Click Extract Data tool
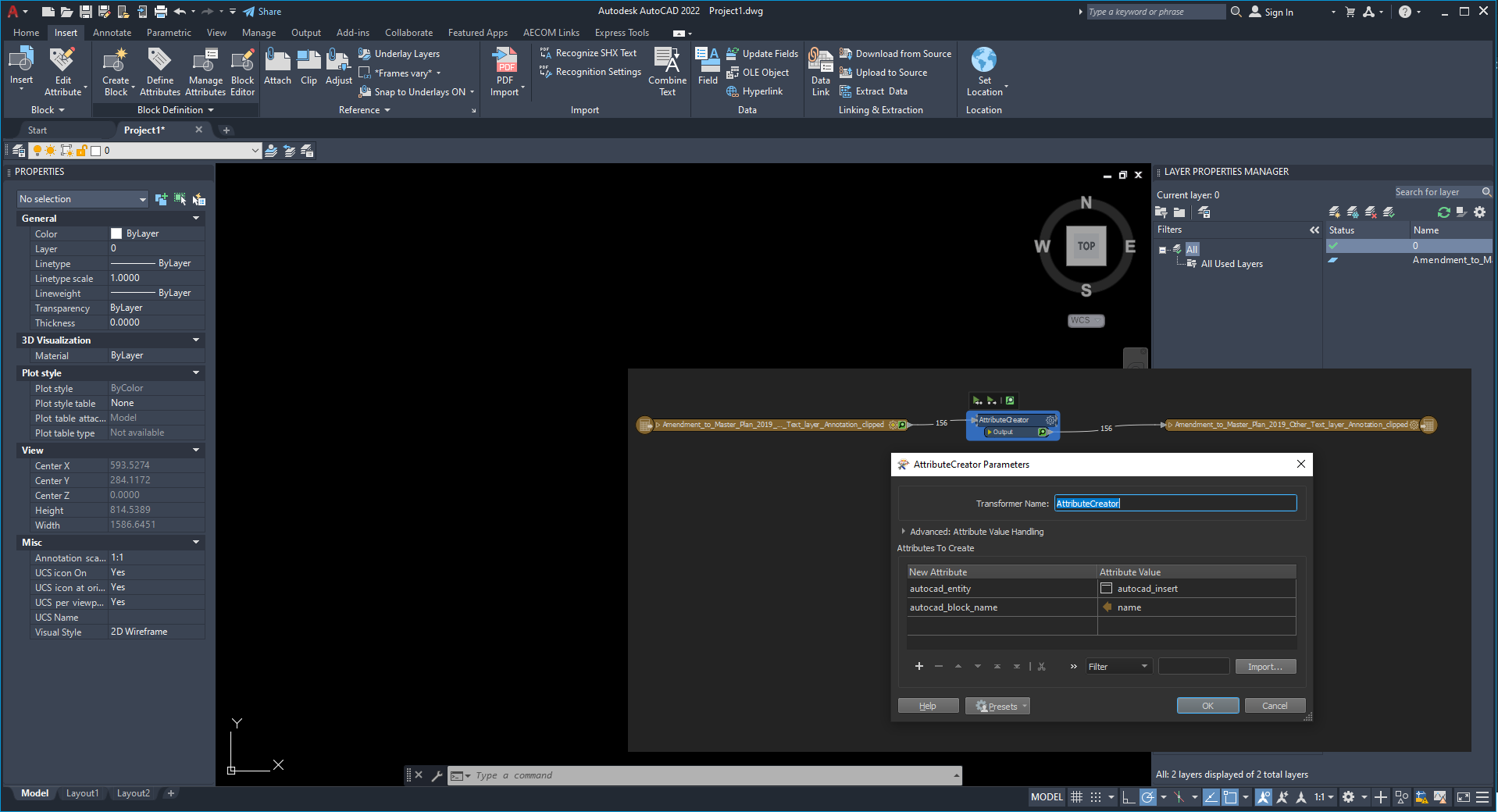Viewport: 1498px width, 812px height. [x=873, y=91]
